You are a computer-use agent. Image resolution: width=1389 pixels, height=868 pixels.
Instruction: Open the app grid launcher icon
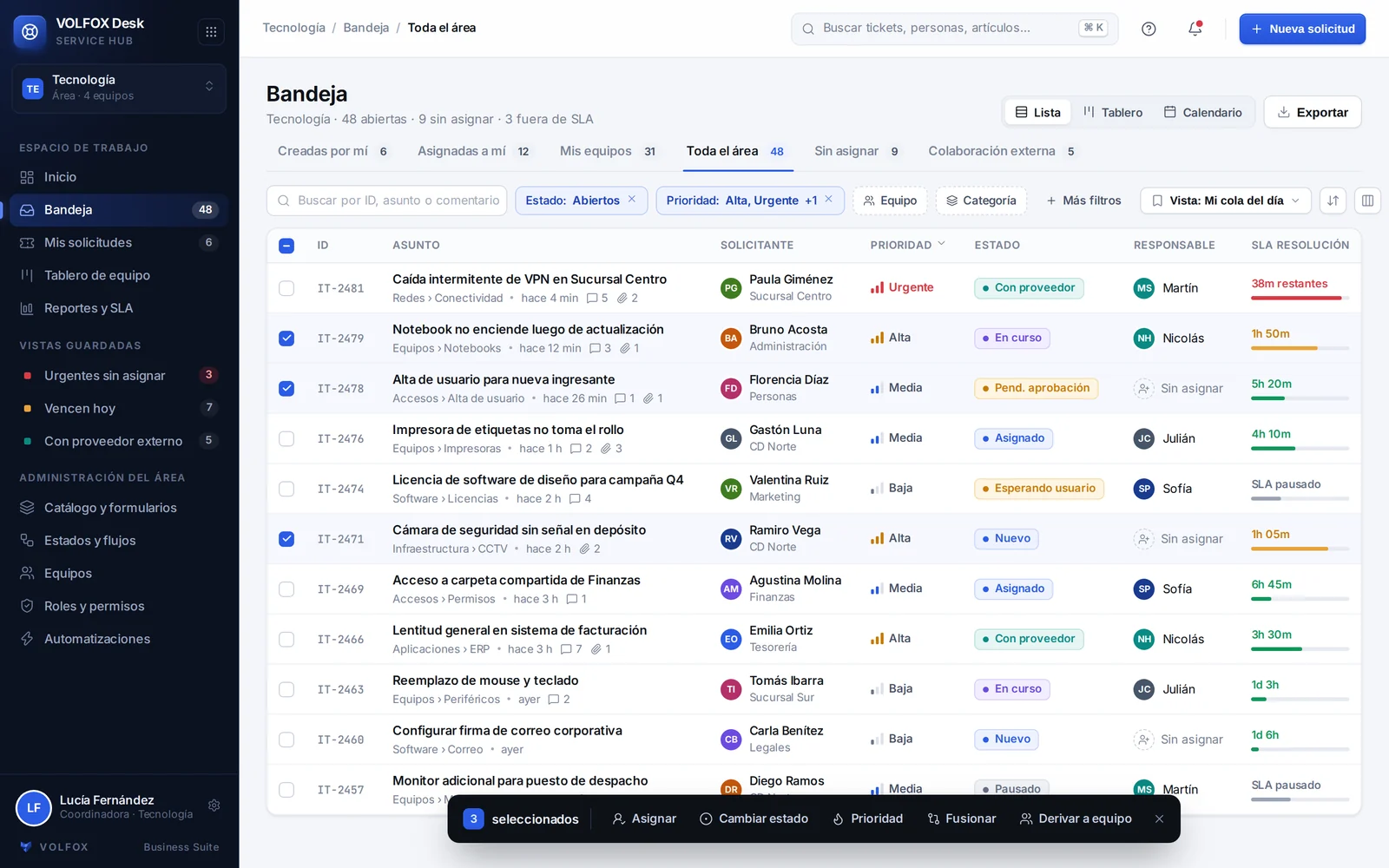pyautogui.click(x=211, y=32)
